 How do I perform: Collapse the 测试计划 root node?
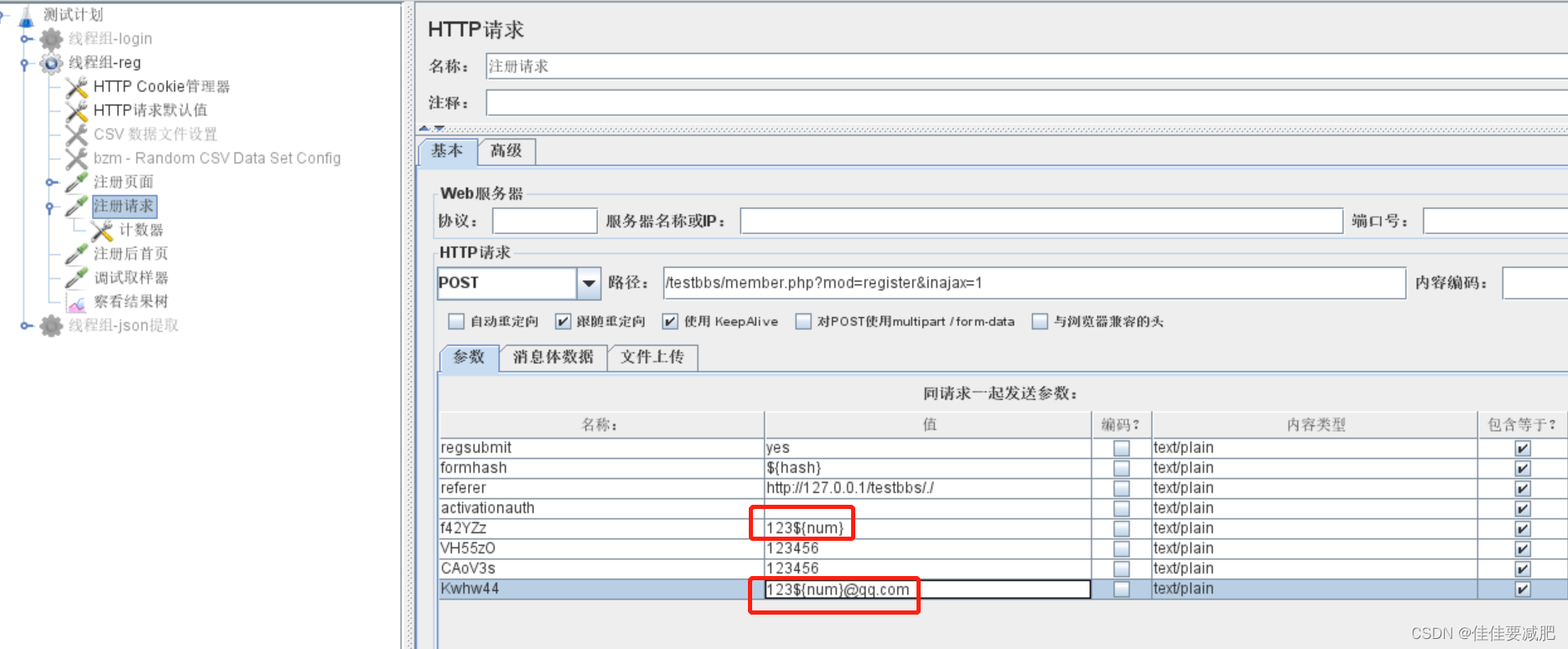3,15
